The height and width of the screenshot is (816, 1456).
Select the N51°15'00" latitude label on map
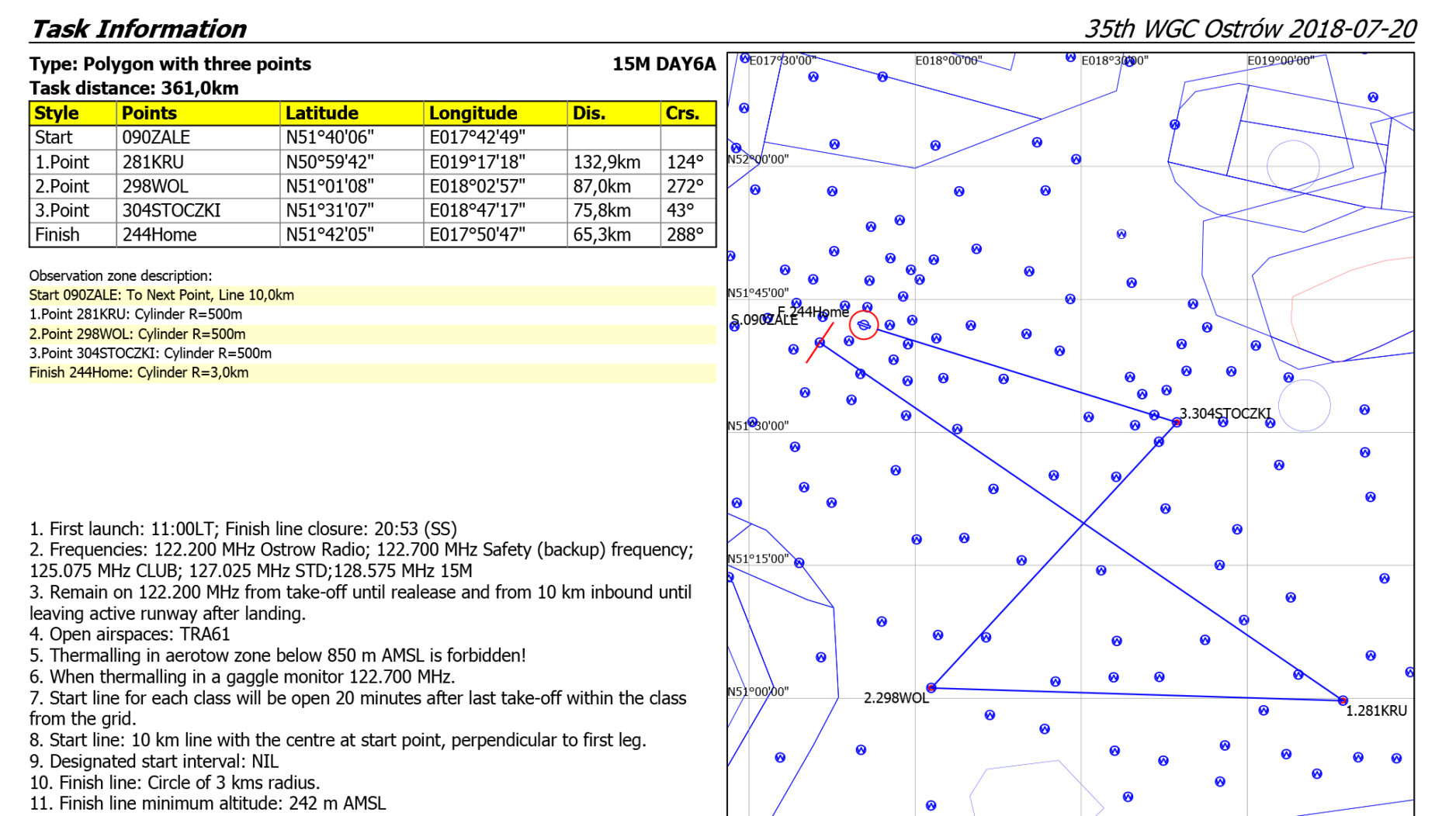click(x=758, y=558)
